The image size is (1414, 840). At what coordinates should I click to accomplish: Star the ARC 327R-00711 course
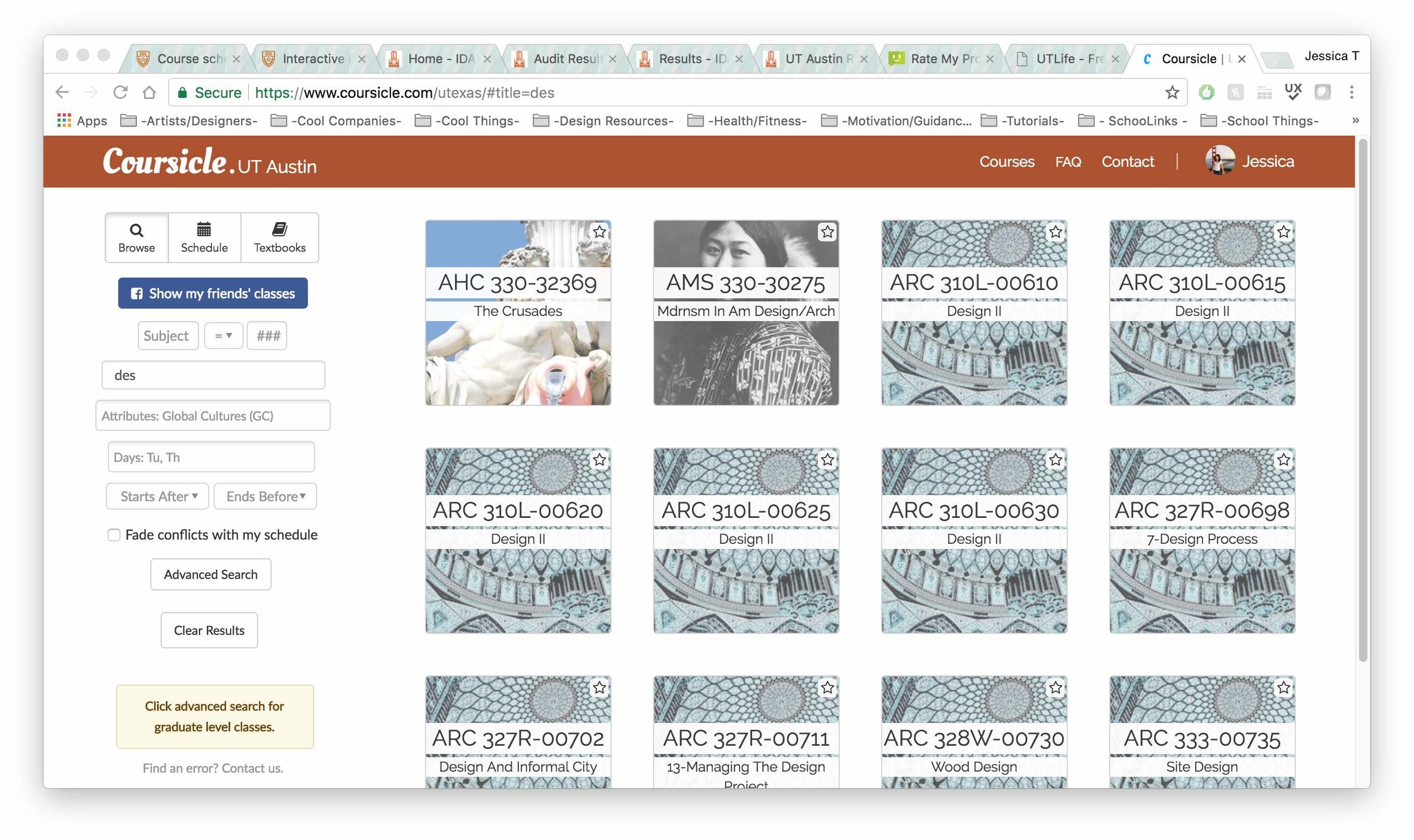point(827,687)
